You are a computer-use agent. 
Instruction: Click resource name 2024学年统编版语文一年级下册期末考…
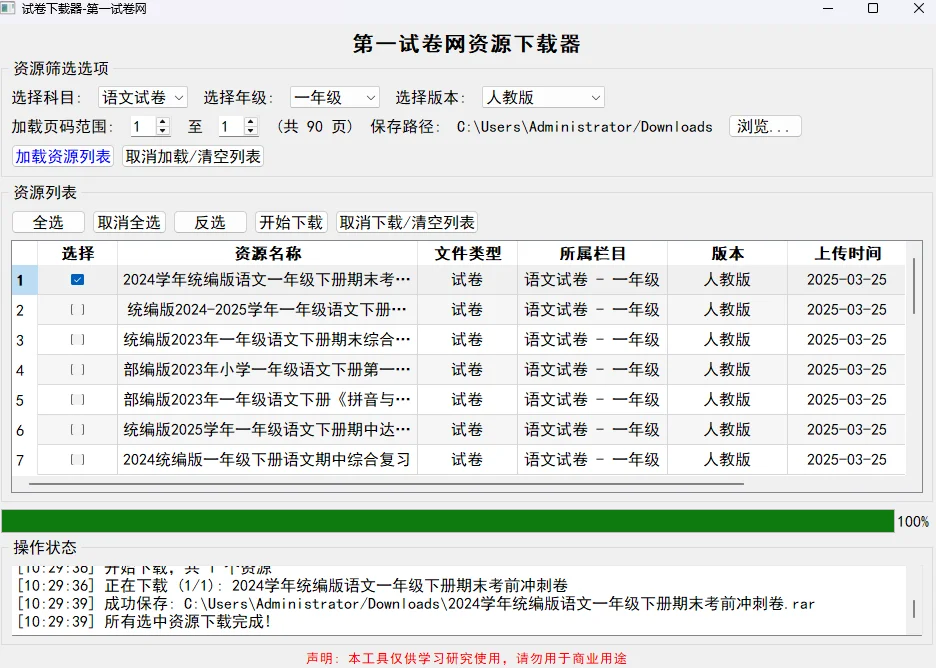[267, 279]
